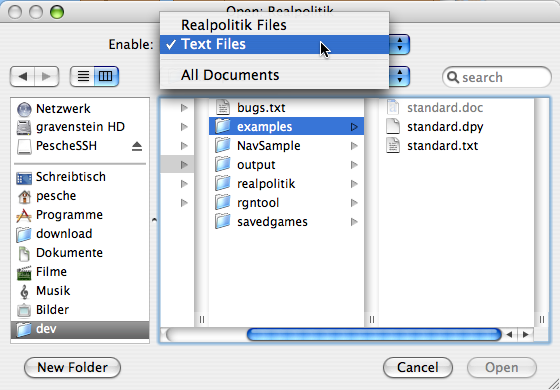Click the window resize corner grip
The height and width of the screenshot is (390, 560).
coord(553,383)
